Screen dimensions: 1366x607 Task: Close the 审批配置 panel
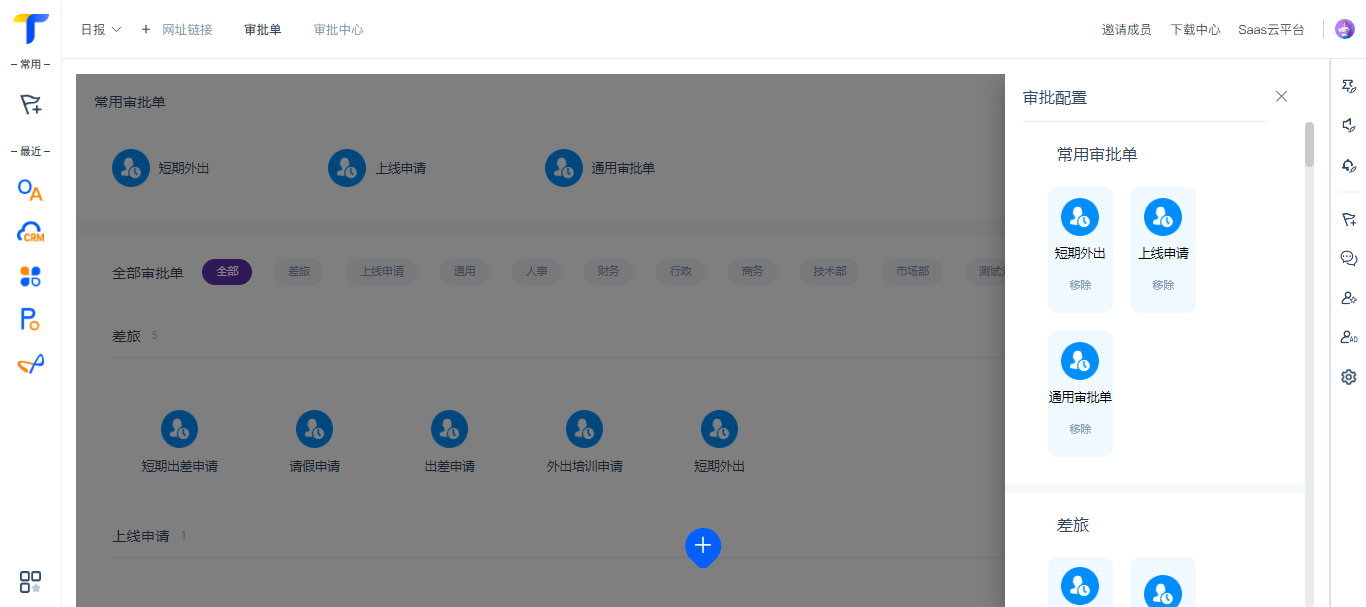(x=1281, y=96)
